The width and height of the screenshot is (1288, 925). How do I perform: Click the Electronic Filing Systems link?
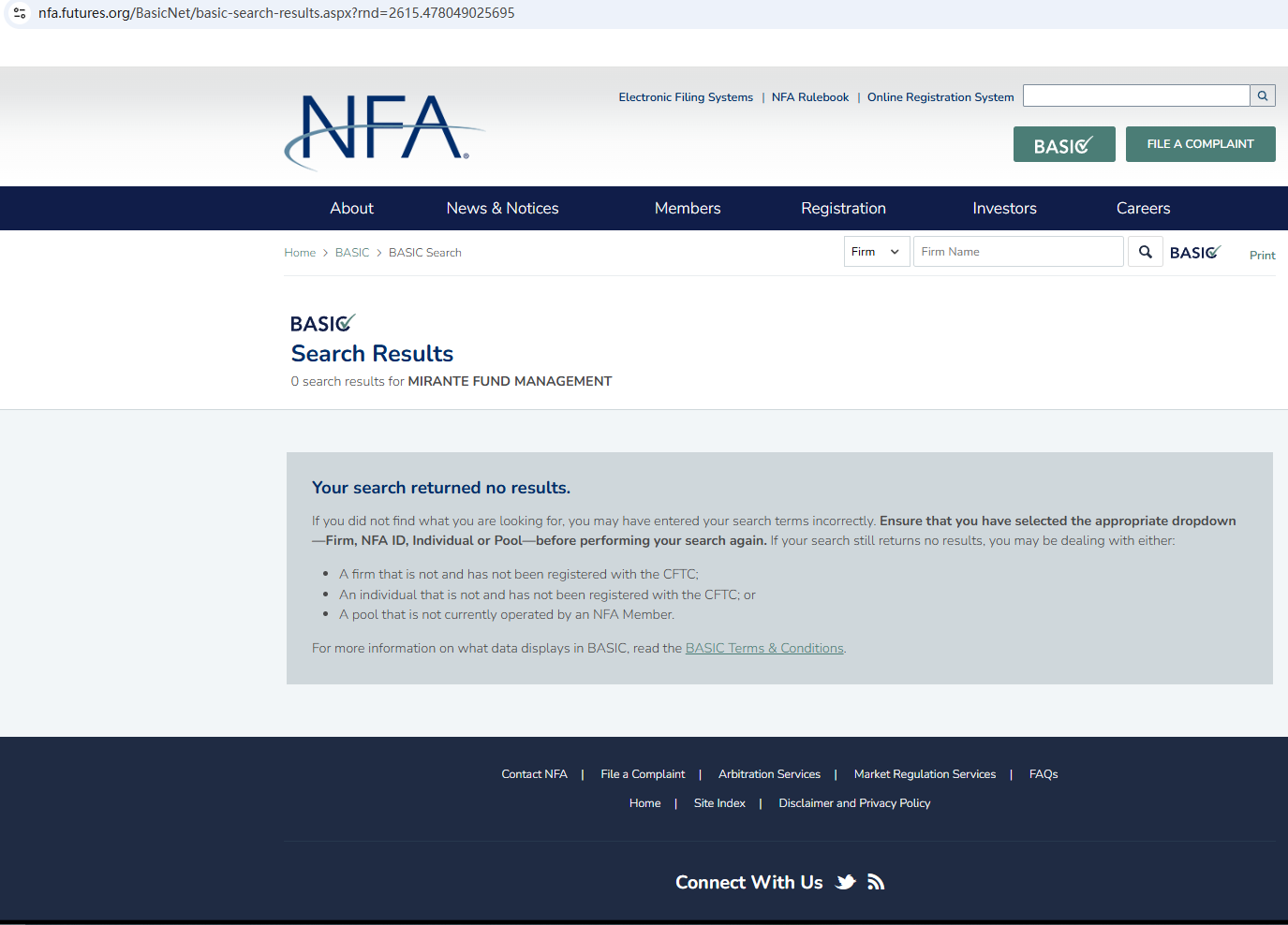pos(686,97)
